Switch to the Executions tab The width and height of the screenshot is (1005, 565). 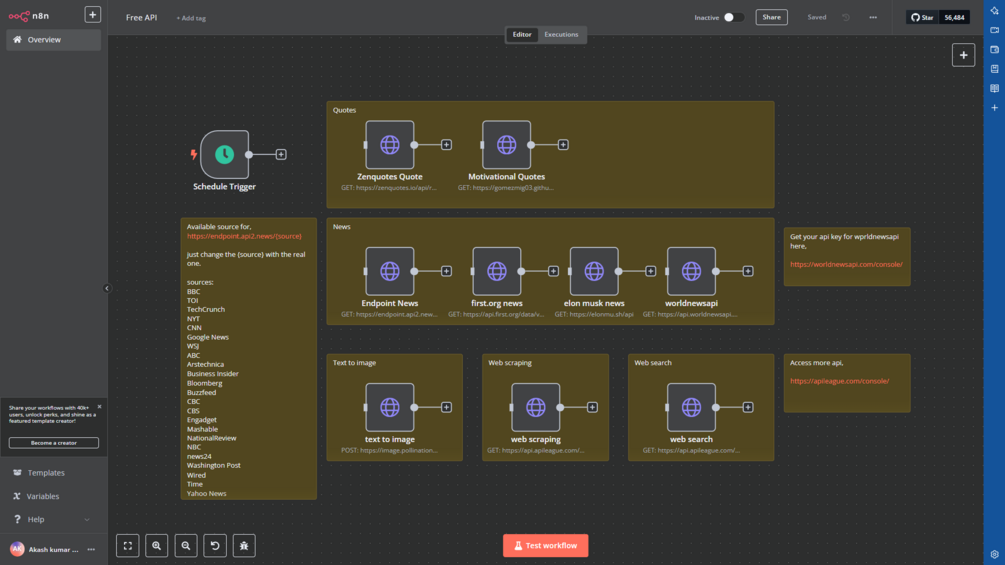click(x=561, y=35)
